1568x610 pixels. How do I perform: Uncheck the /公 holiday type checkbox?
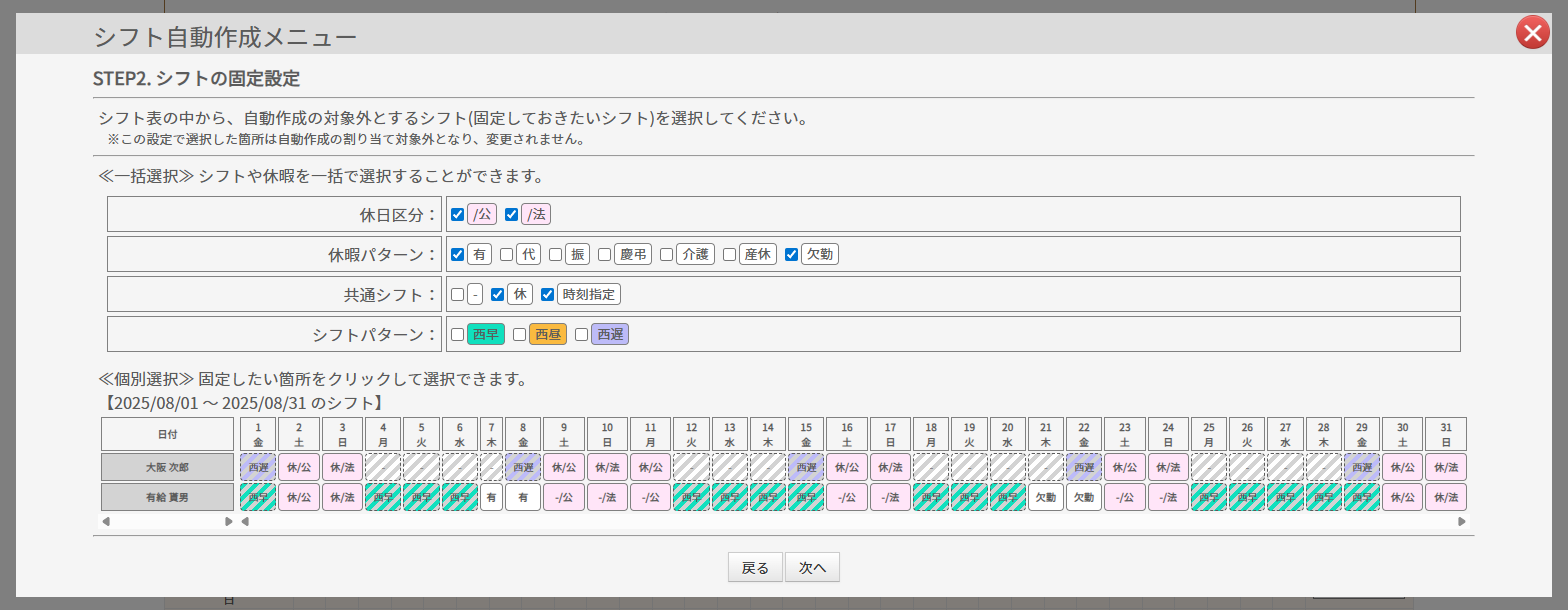[457, 214]
